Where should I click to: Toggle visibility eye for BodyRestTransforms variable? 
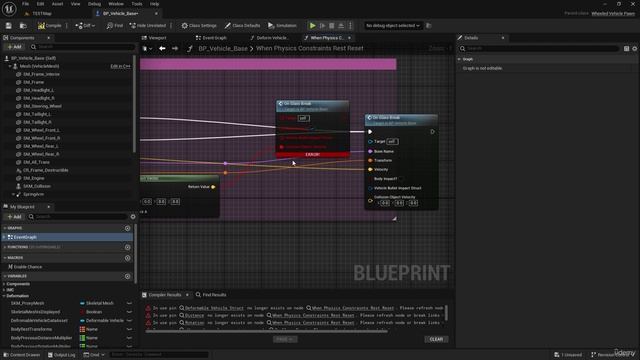(x=129, y=329)
